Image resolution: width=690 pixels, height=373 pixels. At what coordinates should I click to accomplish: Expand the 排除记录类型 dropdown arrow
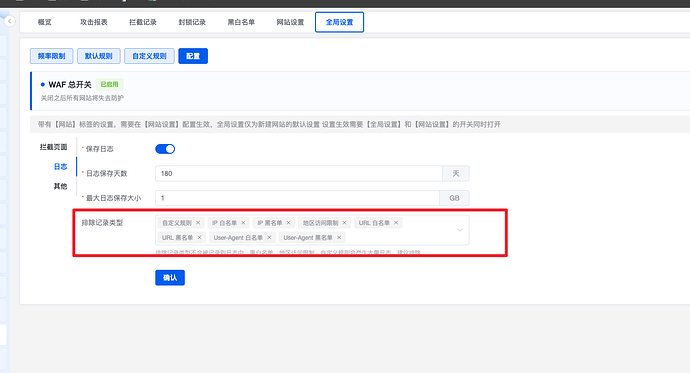(460, 230)
